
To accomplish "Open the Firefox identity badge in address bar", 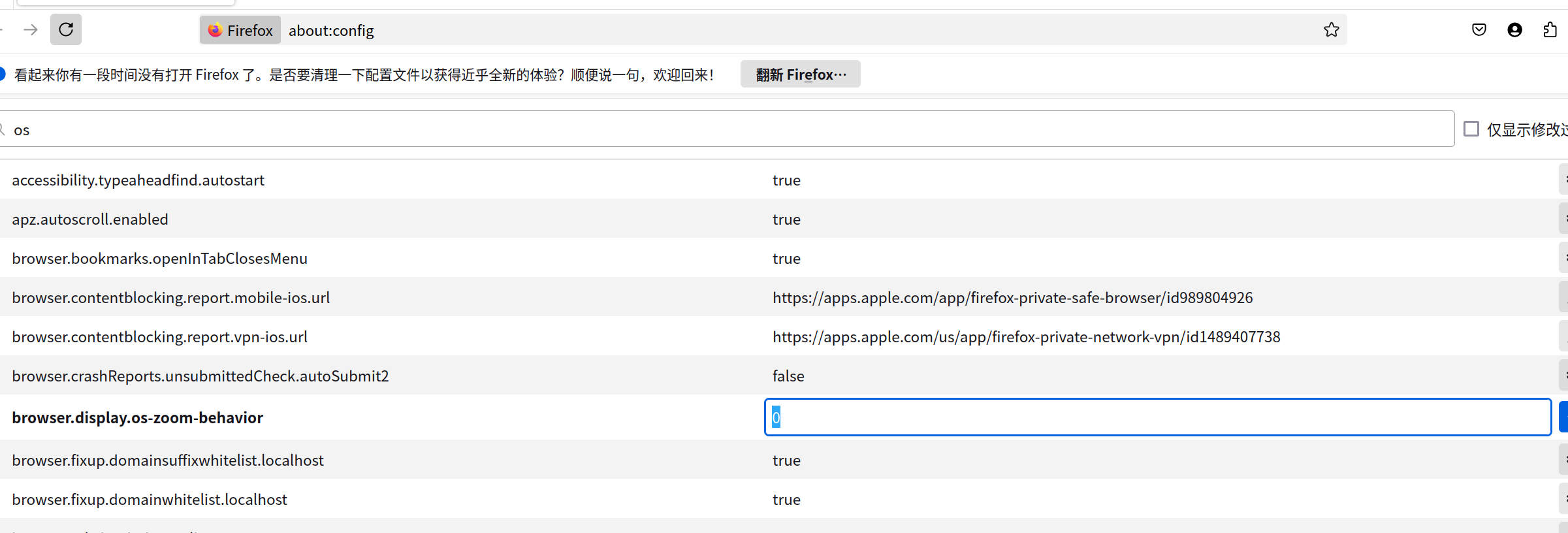I will (x=240, y=30).
